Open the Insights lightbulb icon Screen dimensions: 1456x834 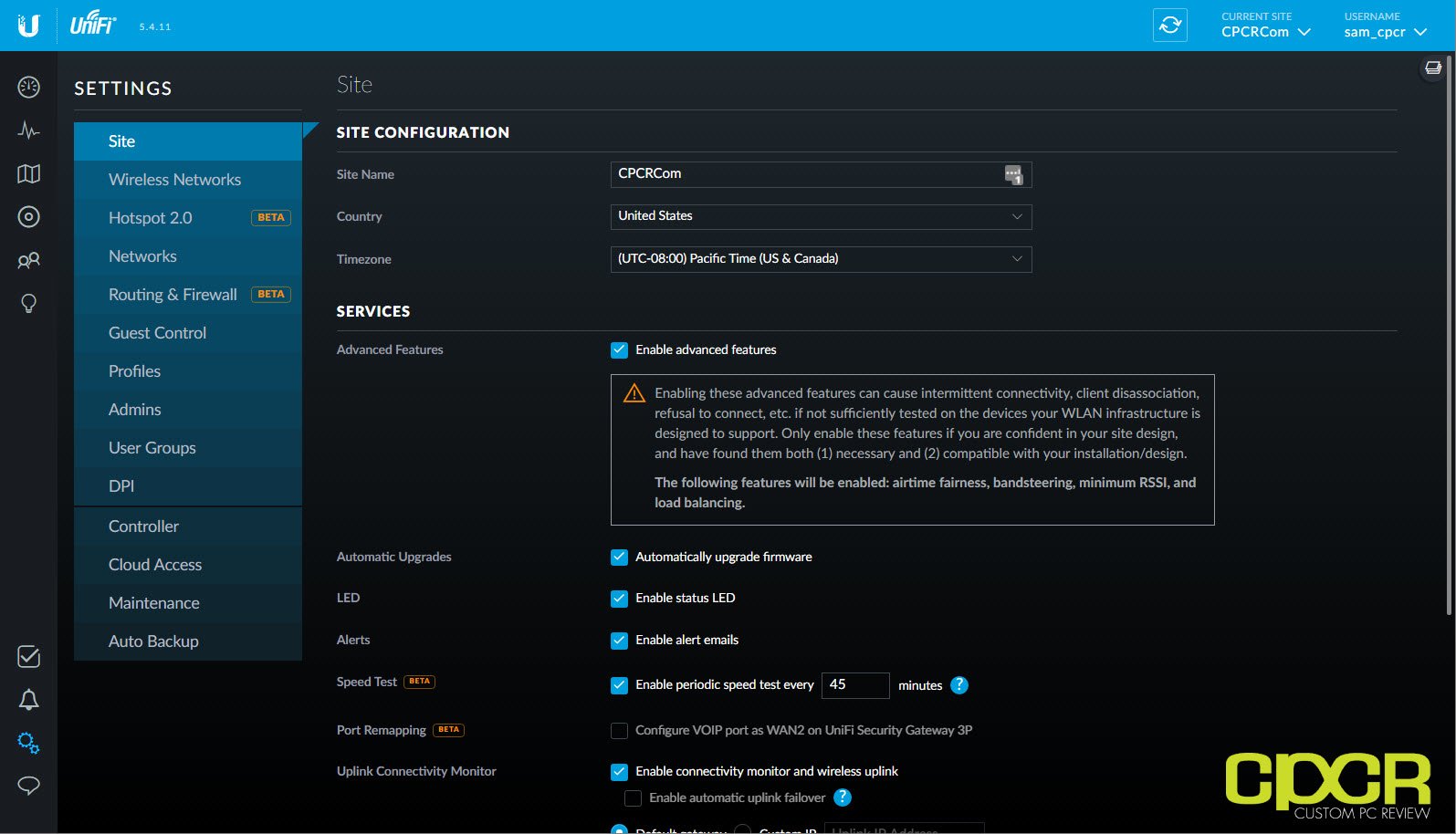click(x=28, y=303)
